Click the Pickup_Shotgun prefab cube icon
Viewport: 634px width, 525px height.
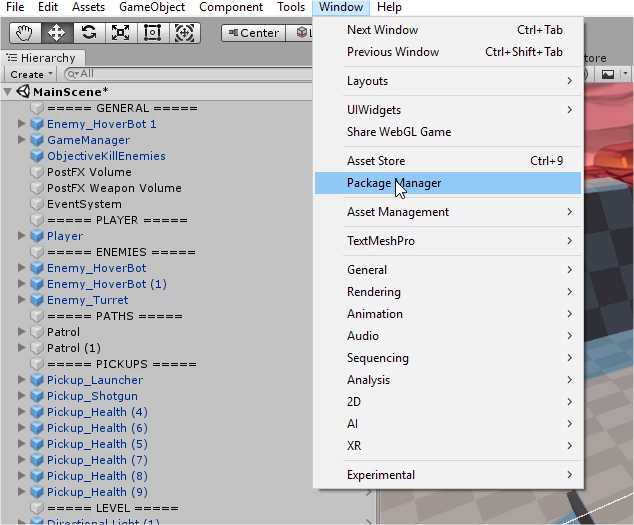(x=37, y=396)
